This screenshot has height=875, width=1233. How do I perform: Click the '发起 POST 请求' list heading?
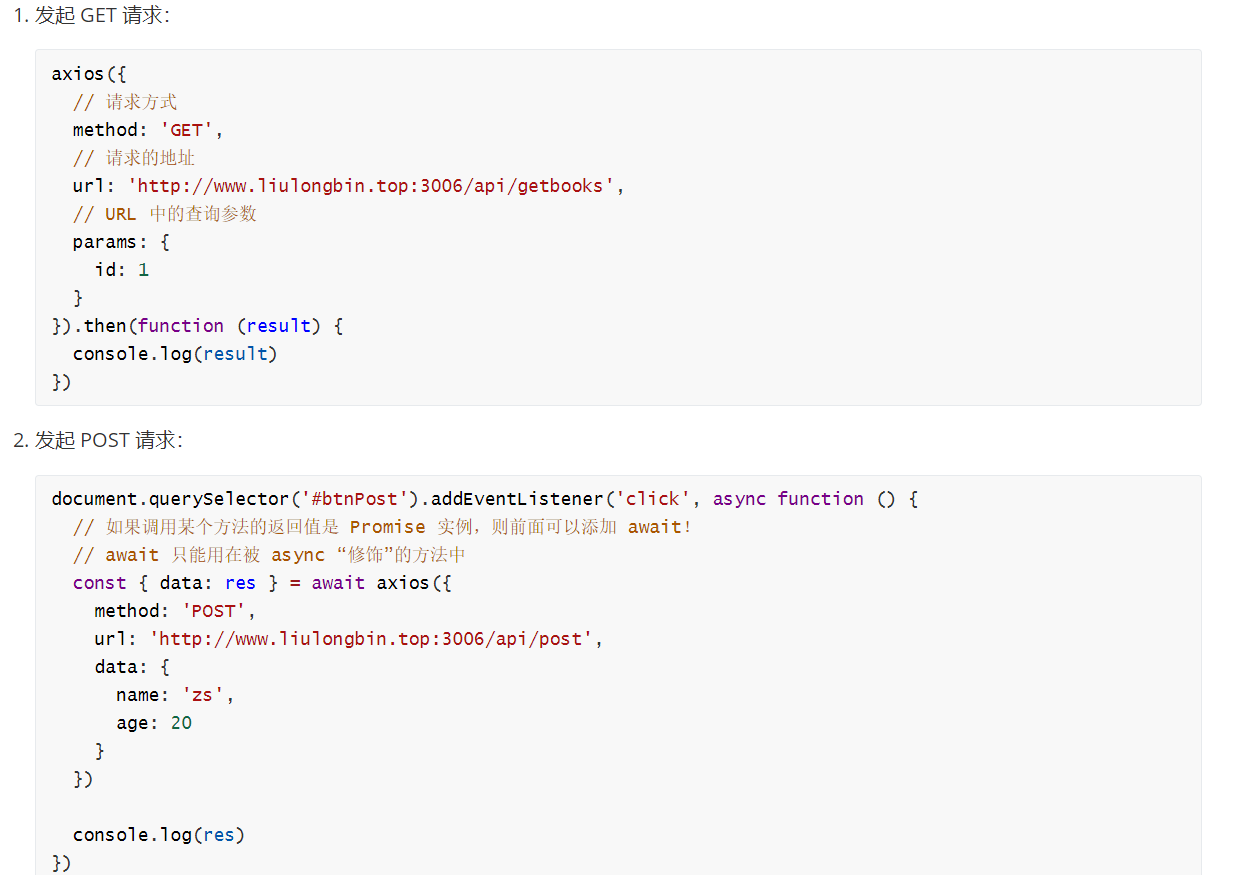coord(108,441)
